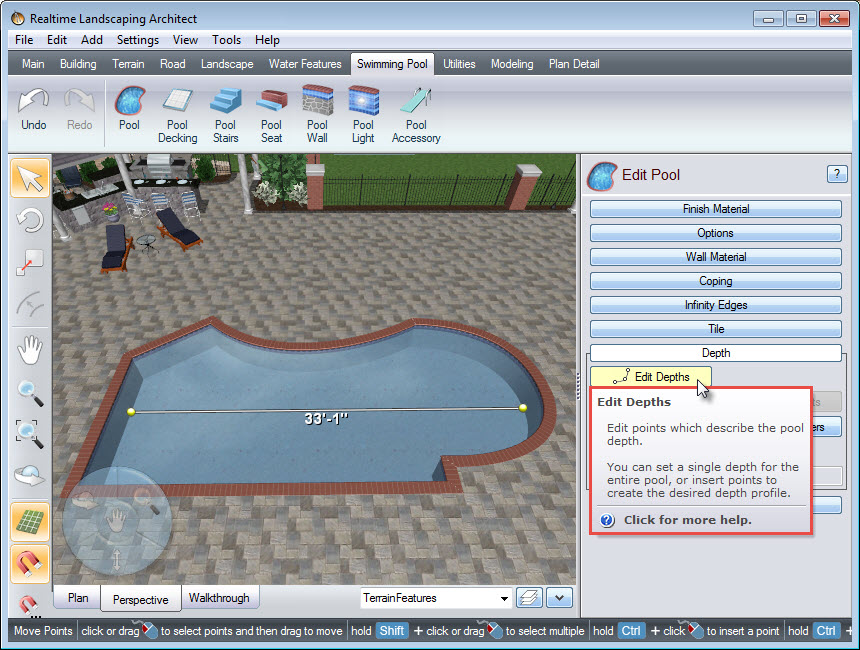The width and height of the screenshot is (860, 650).
Task: Select the arrow selection tool
Action: click(29, 177)
